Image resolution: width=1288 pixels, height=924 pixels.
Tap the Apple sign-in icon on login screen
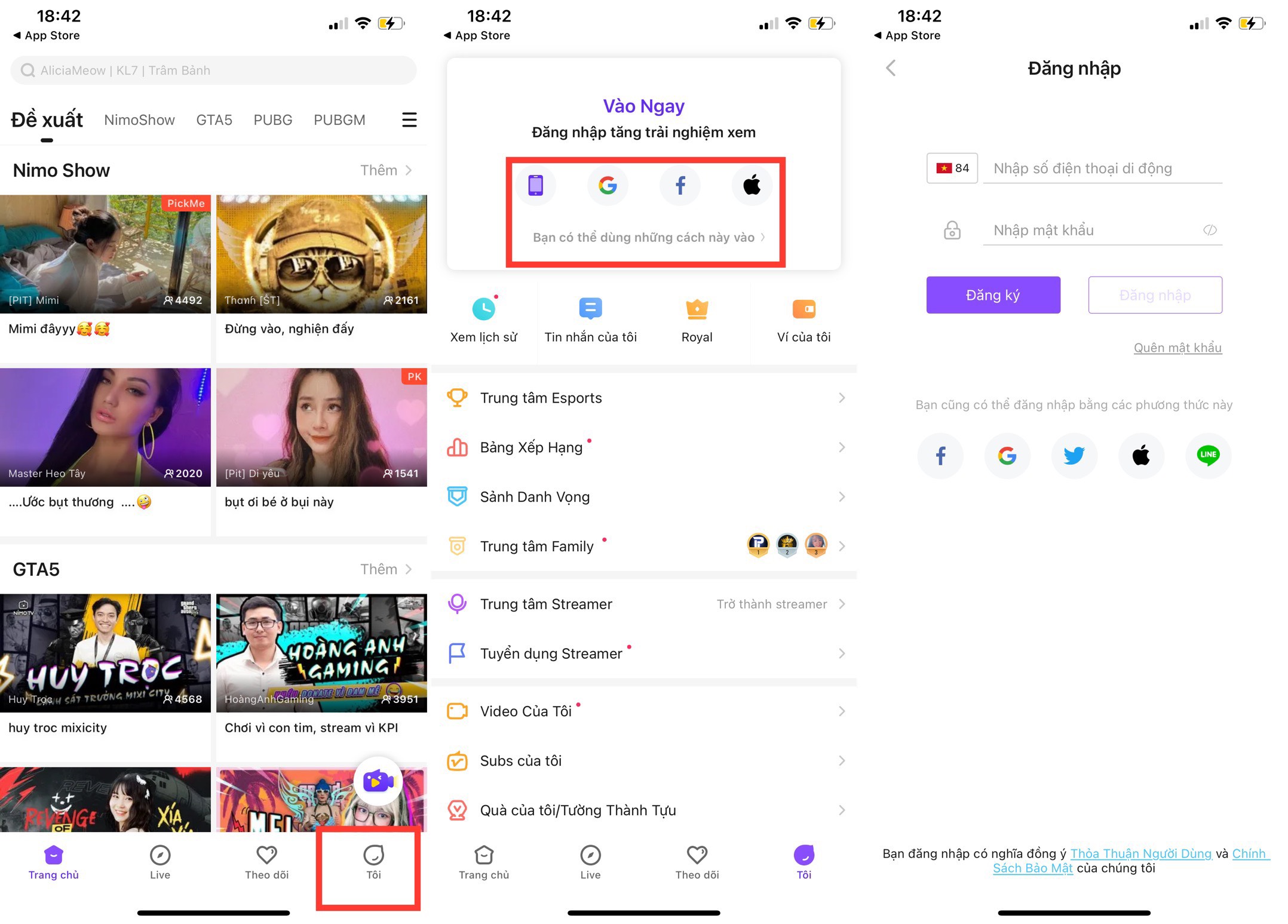[x=1140, y=455]
